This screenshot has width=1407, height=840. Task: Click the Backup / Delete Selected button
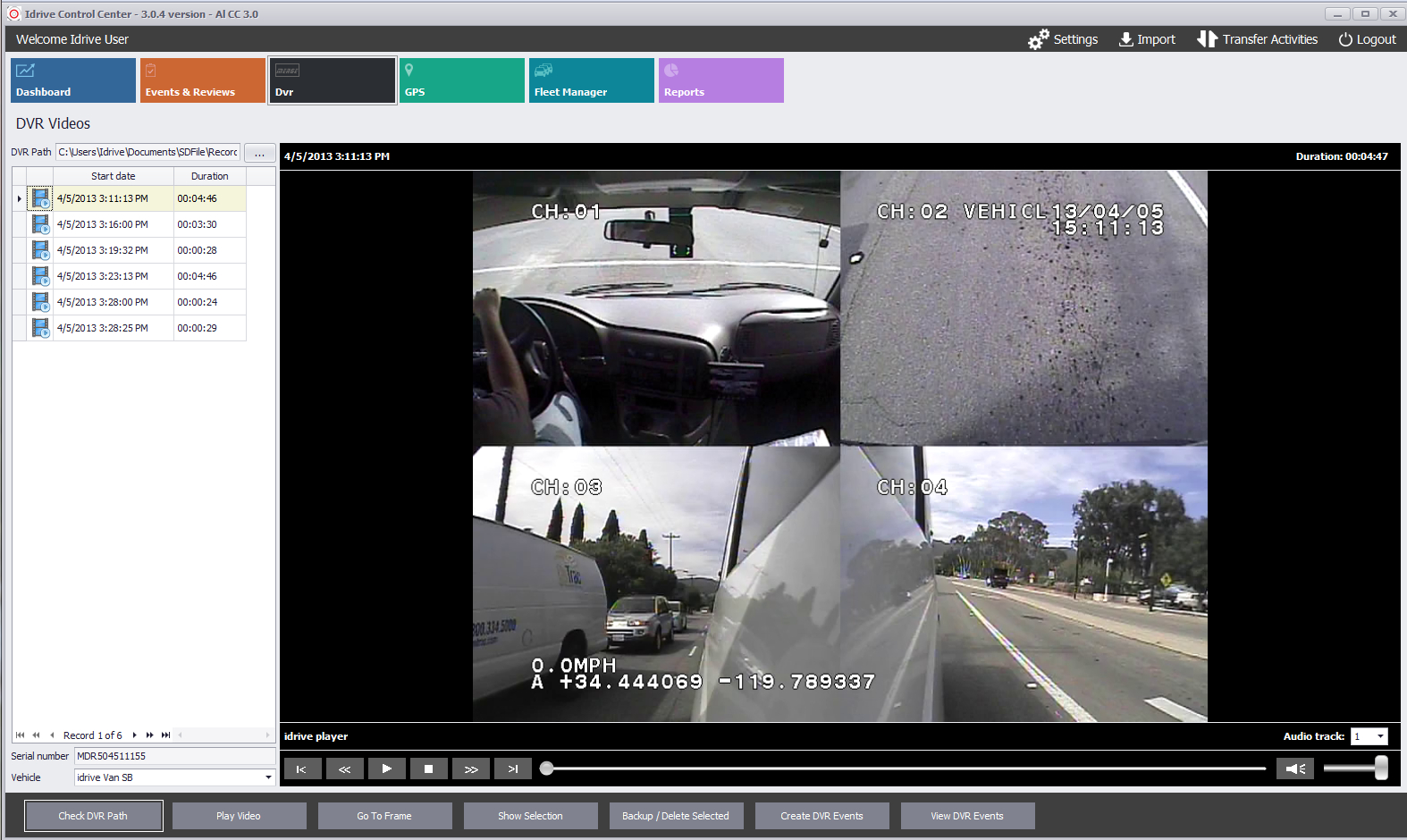tap(675, 816)
